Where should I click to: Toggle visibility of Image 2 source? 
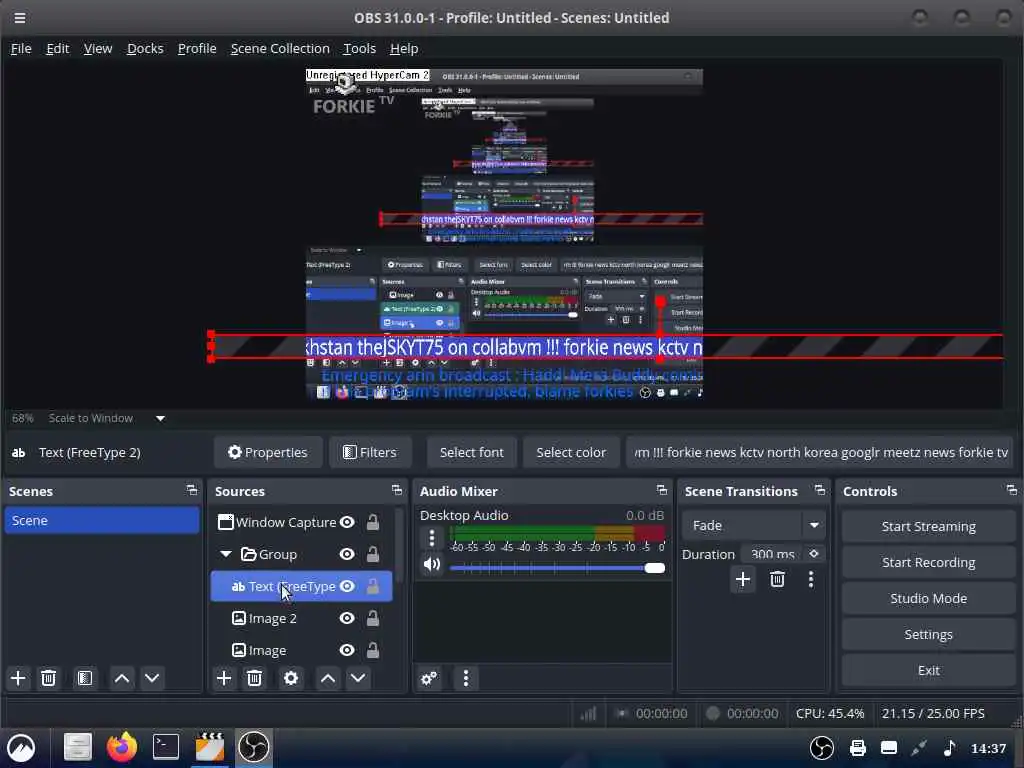click(347, 618)
